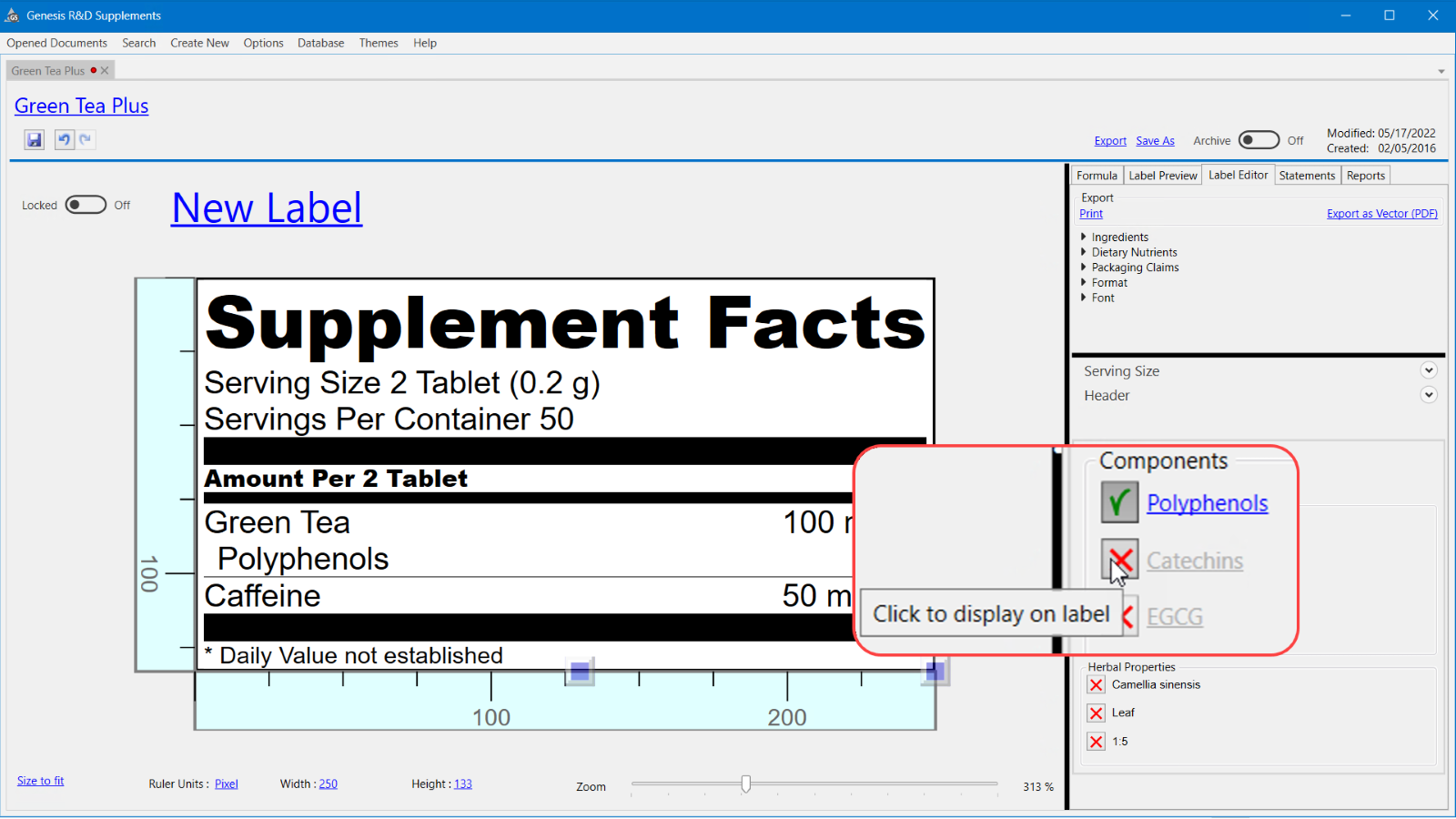Close the Green Tea Plus document tab

(105, 71)
